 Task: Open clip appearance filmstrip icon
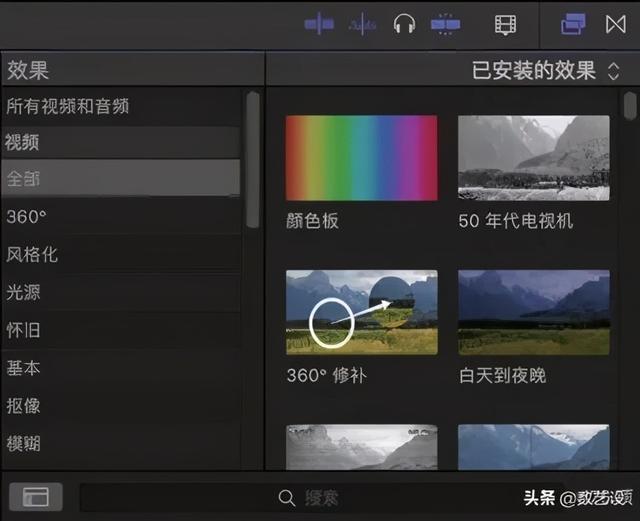505,25
